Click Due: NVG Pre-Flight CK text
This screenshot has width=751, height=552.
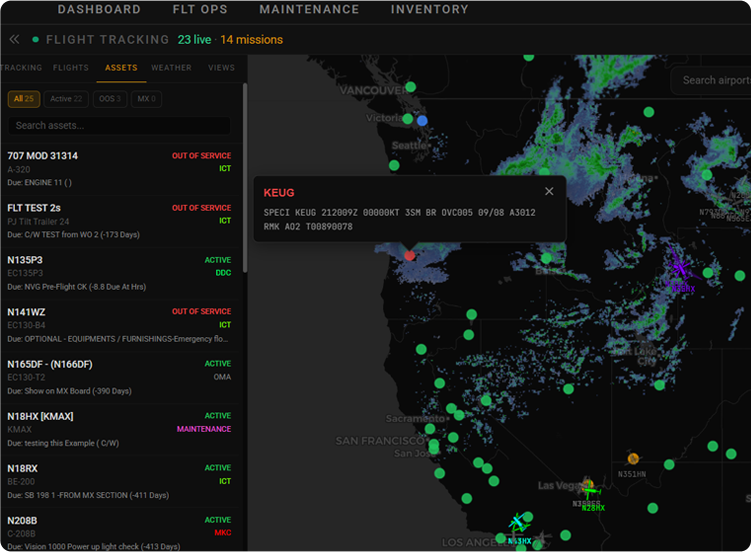(x=77, y=287)
